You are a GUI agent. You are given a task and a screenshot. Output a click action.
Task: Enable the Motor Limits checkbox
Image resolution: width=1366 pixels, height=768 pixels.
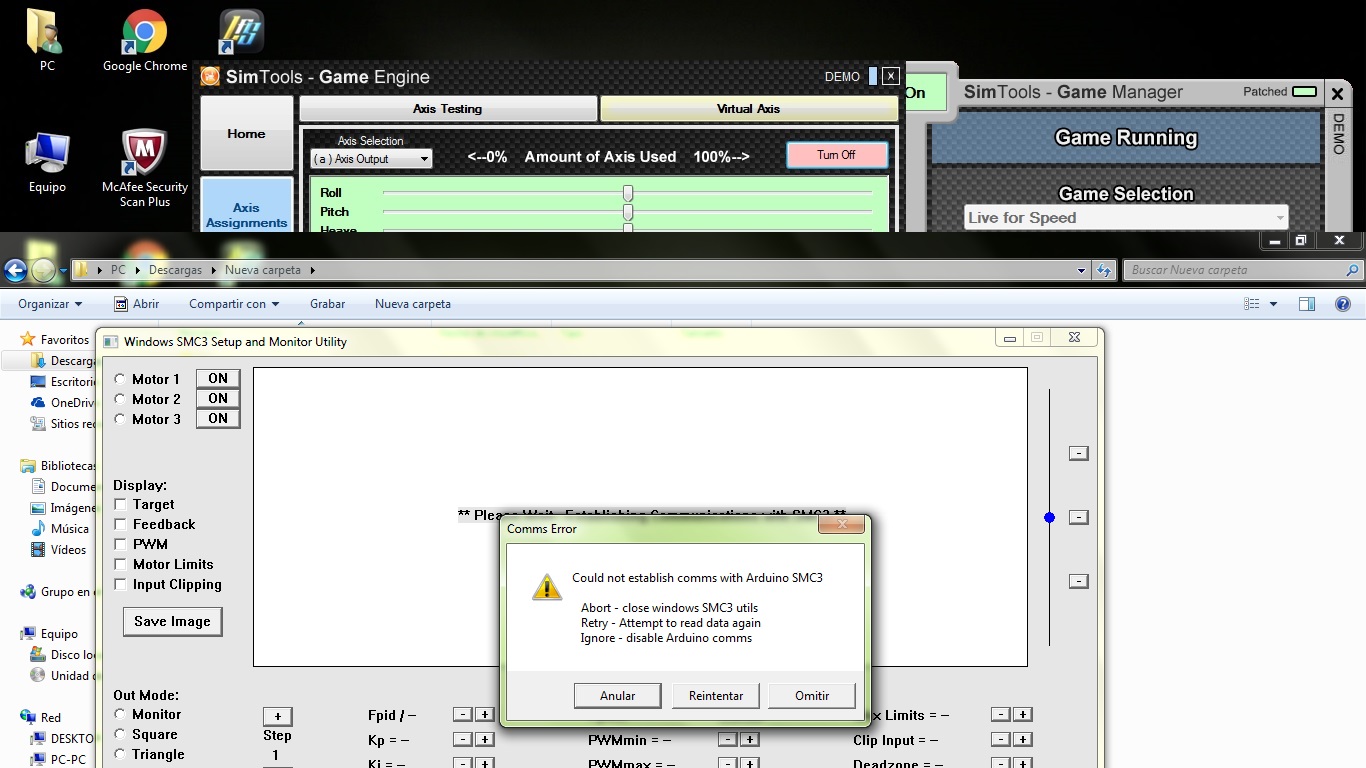click(x=120, y=564)
